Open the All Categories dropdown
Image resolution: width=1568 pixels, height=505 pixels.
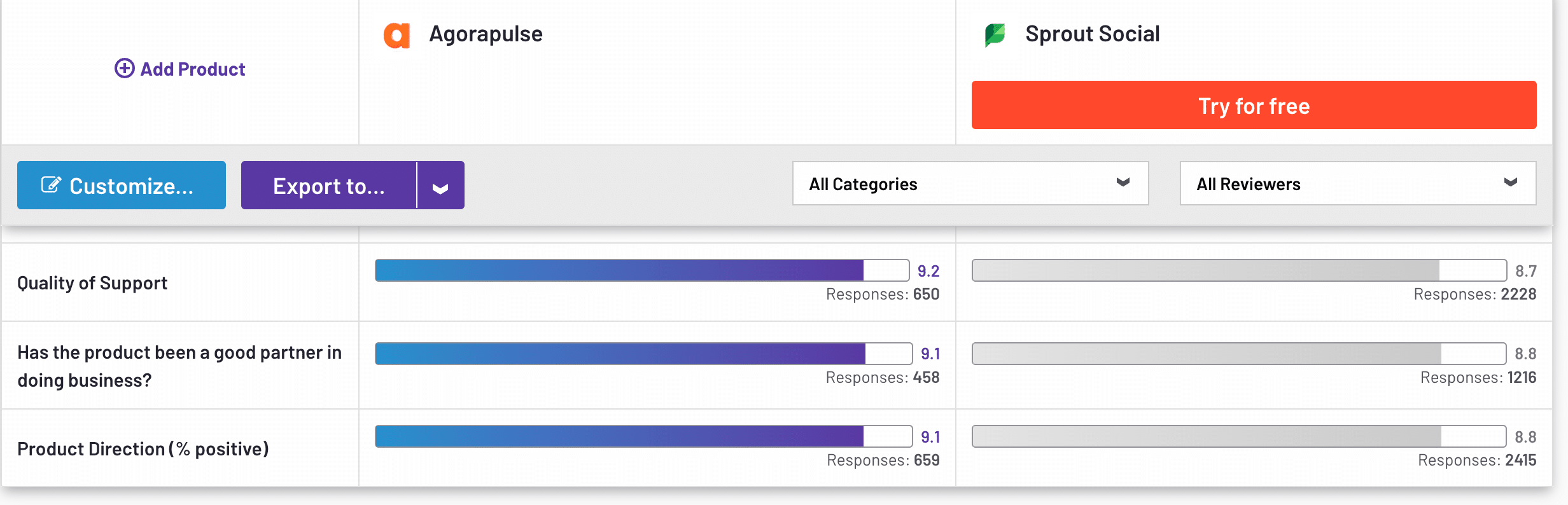click(970, 183)
